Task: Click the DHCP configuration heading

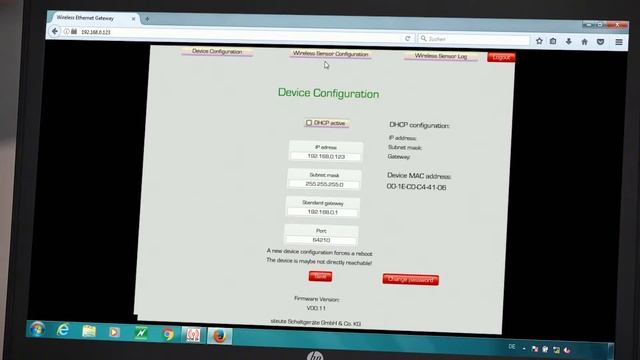Action: click(419, 125)
